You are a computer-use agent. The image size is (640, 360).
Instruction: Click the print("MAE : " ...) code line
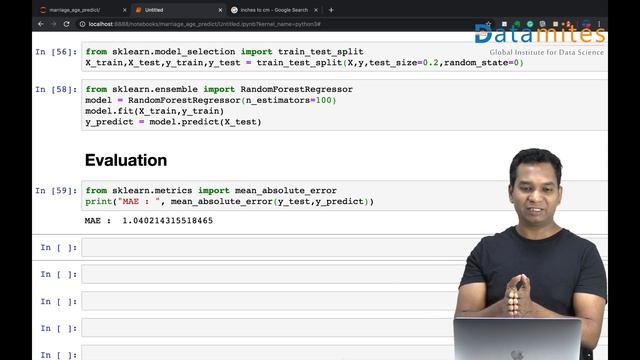click(x=229, y=202)
